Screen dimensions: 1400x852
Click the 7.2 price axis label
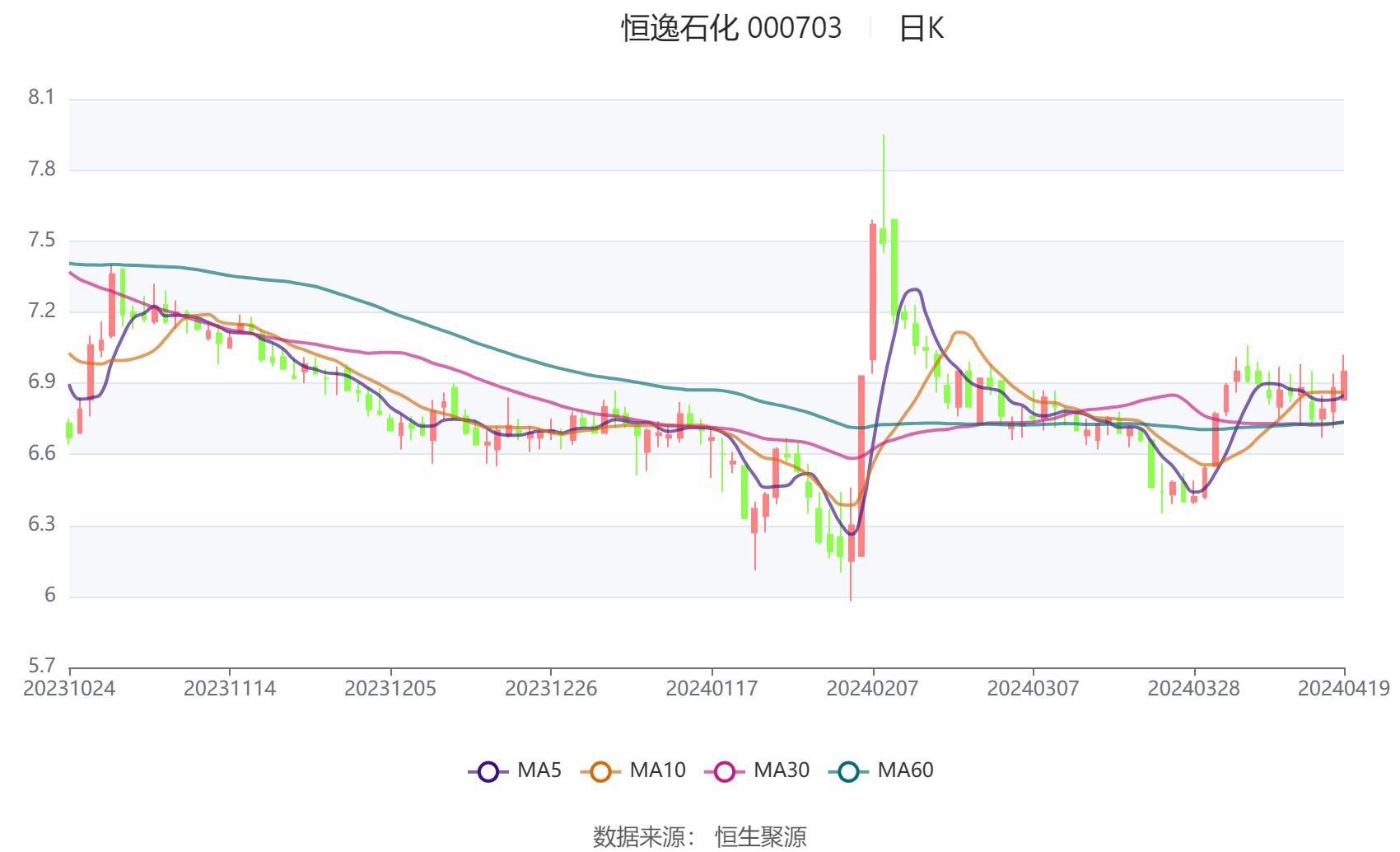tap(41, 311)
